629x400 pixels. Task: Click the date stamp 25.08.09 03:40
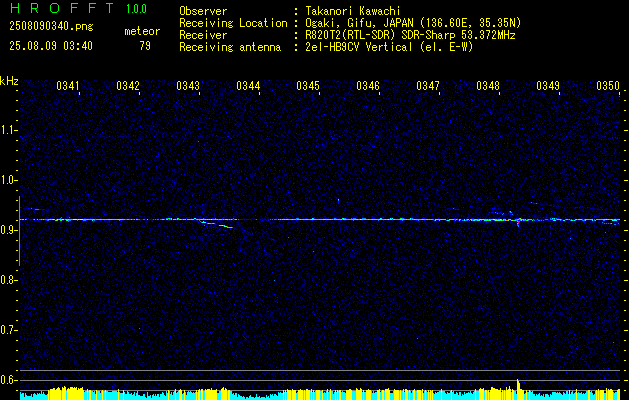coord(51,46)
